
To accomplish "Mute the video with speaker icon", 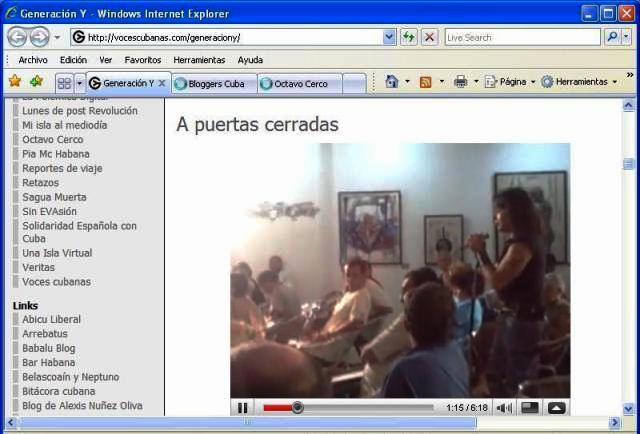I will [x=504, y=407].
